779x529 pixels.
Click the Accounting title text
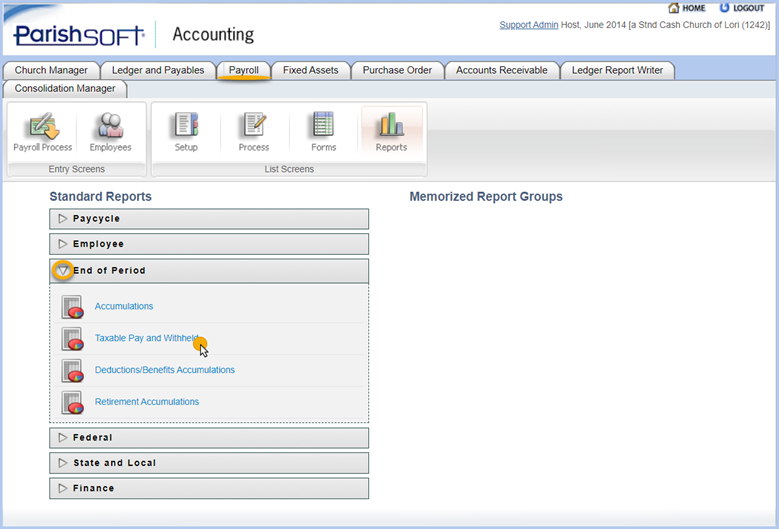pos(213,34)
